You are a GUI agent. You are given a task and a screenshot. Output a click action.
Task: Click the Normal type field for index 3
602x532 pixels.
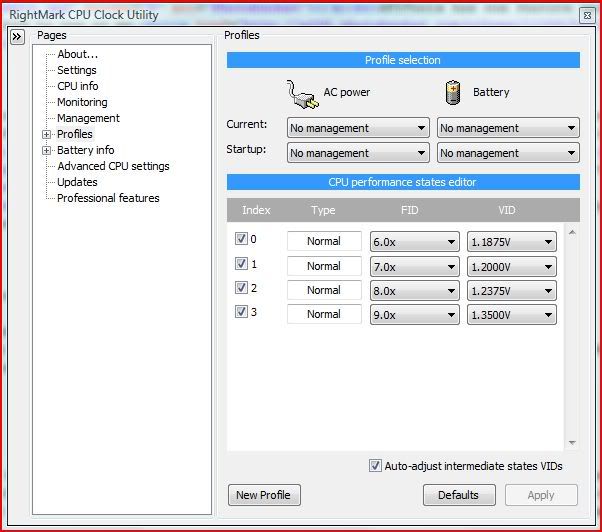(x=324, y=314)
